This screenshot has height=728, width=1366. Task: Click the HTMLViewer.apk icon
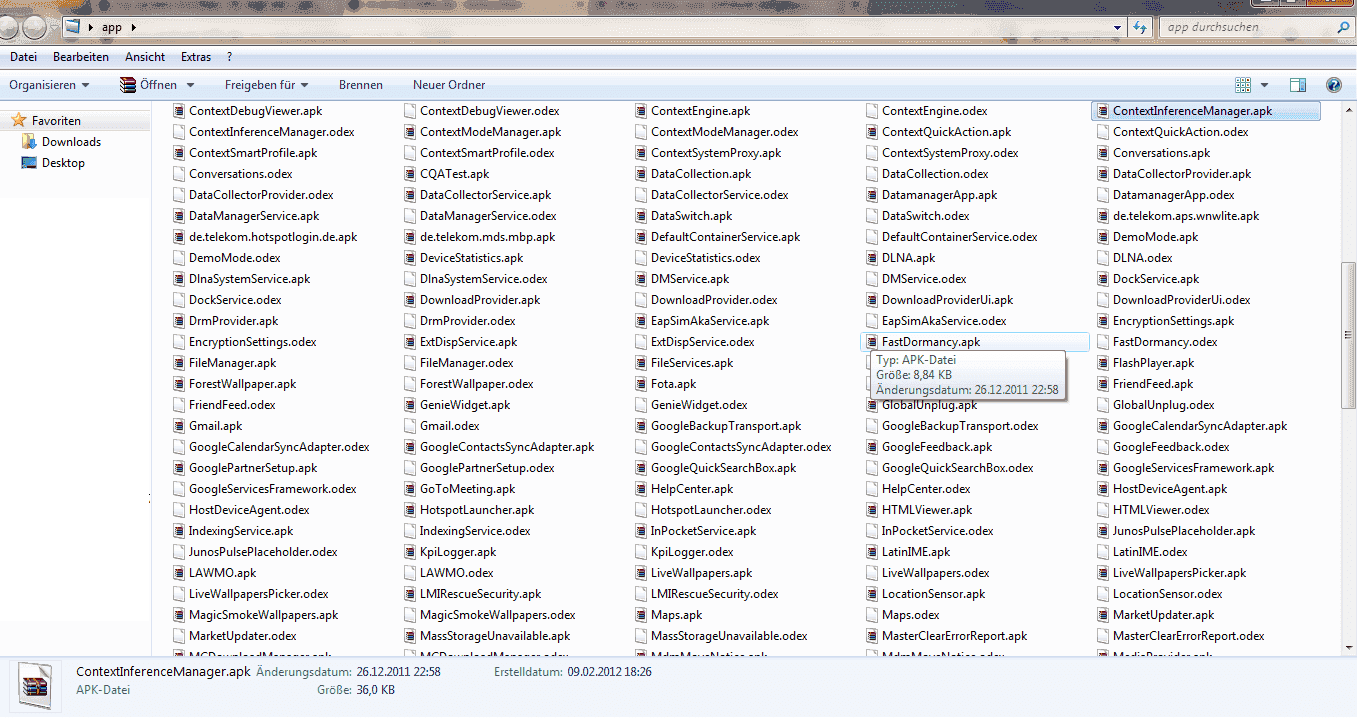[871, 510]
